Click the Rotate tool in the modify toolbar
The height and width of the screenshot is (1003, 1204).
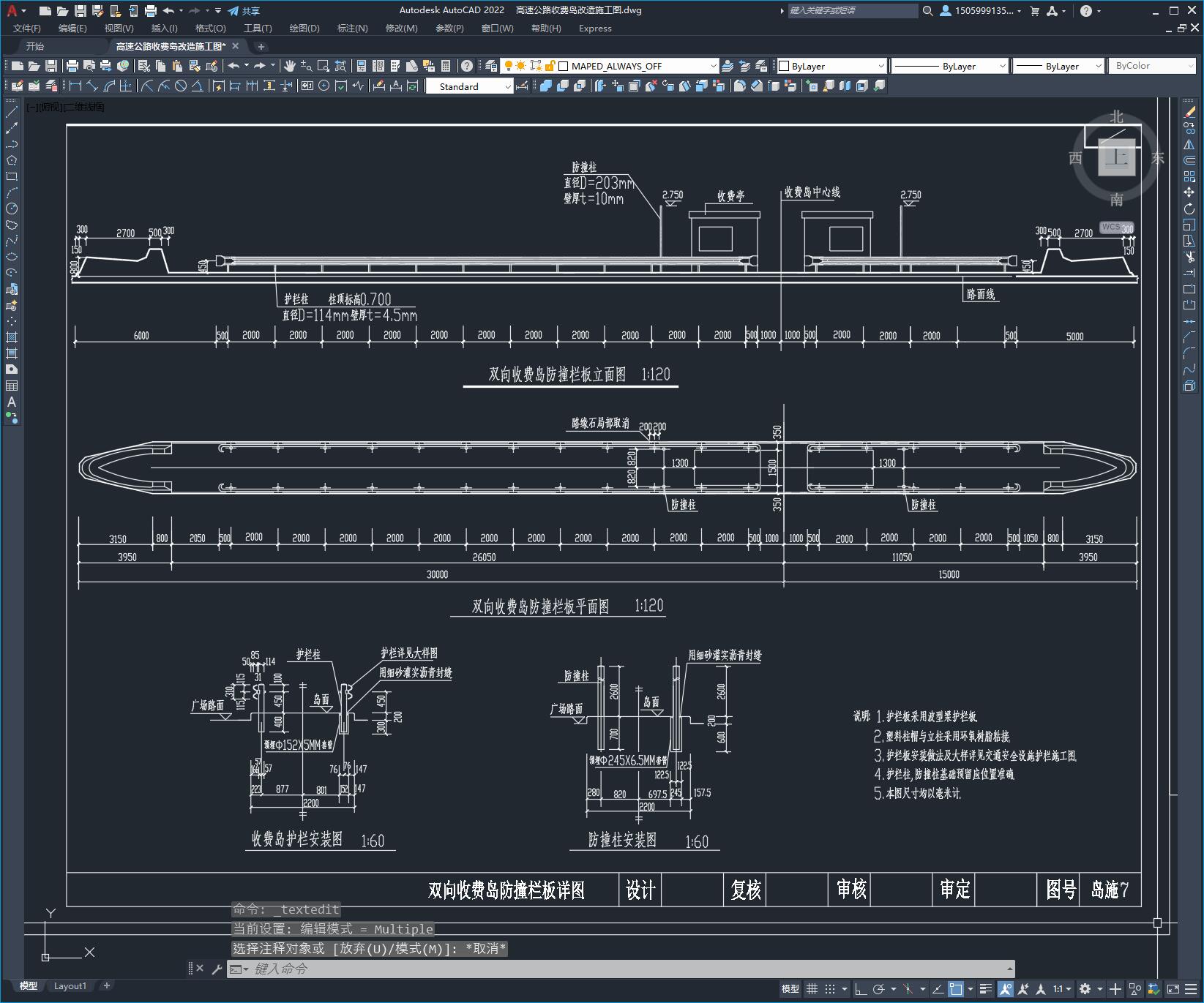1189,209
